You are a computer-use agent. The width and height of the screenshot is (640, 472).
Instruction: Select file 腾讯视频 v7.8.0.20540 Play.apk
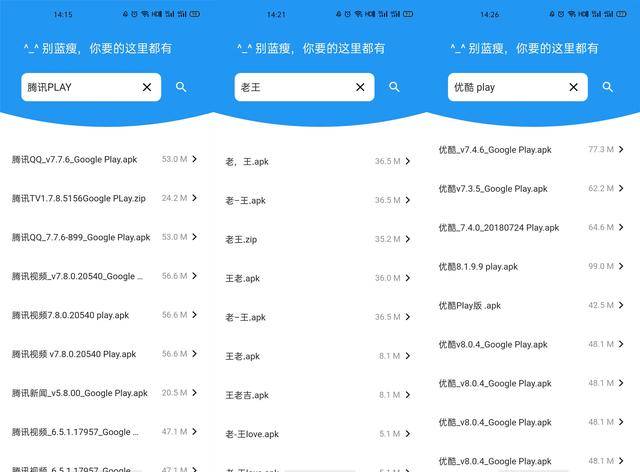click(74, 354)
